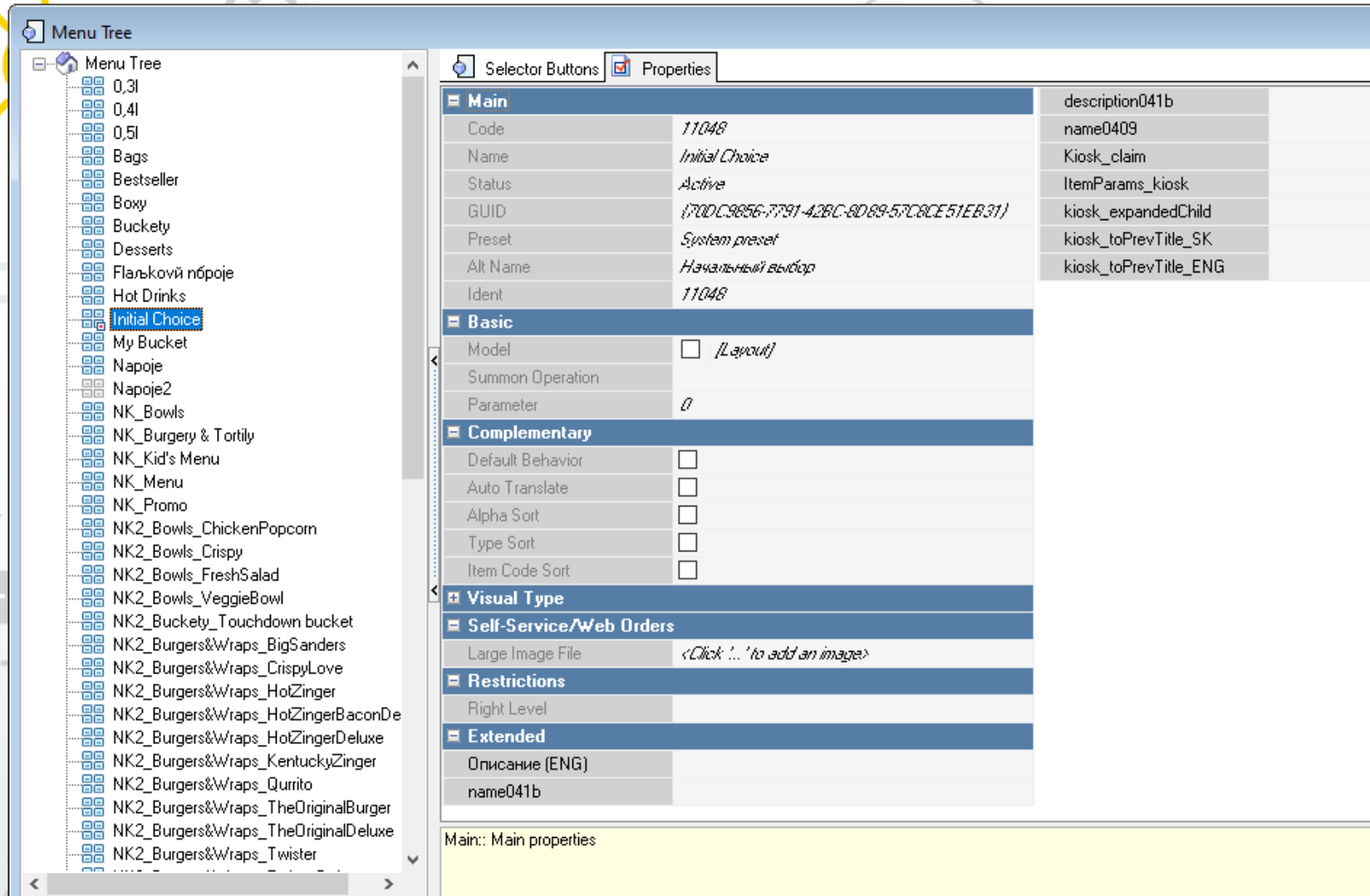Click tree horizontal scrollbar left arrow
The height and width of the screenshot is (896, 1370).
point(34,884)
